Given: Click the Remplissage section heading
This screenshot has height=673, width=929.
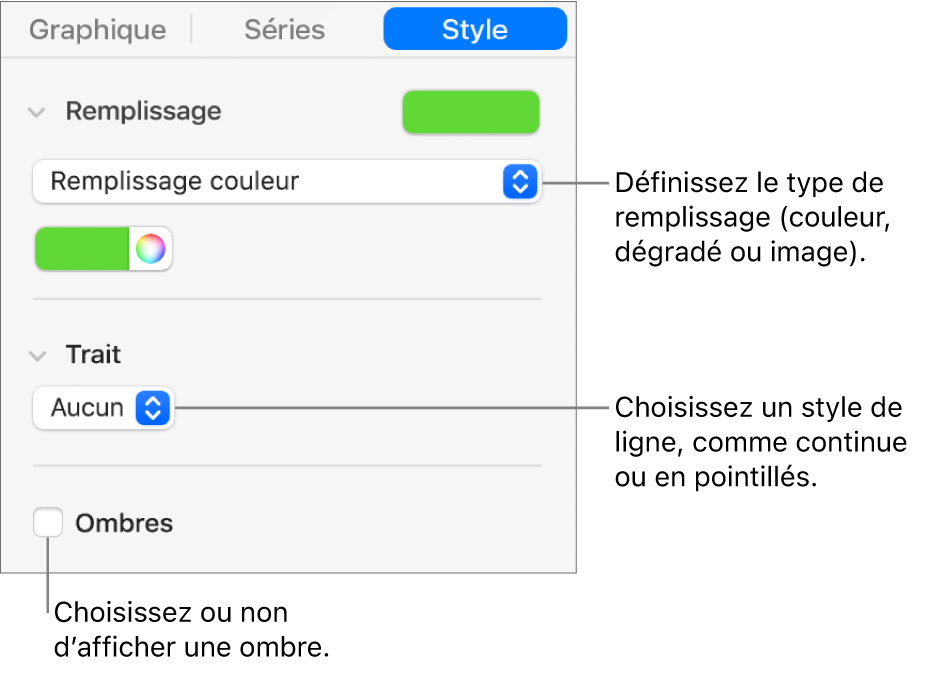Looking at the screenshot, I should click(143, 111).
